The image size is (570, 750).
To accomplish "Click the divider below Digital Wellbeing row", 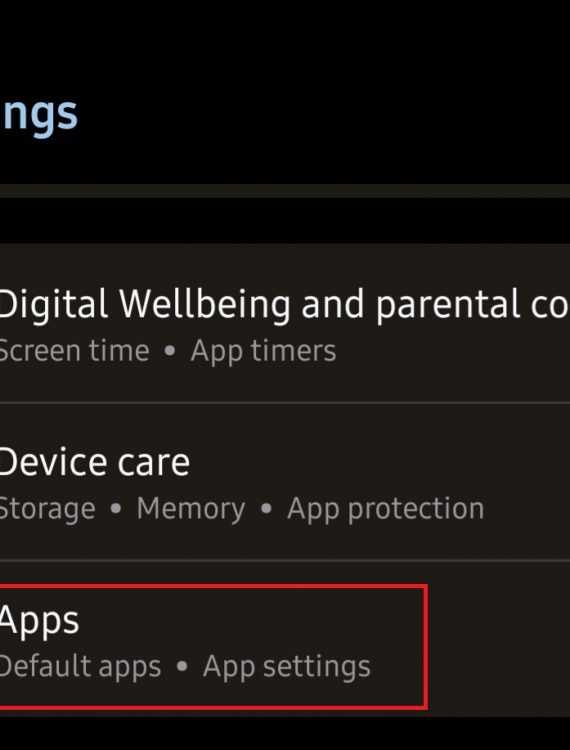I will coord(285,403).
